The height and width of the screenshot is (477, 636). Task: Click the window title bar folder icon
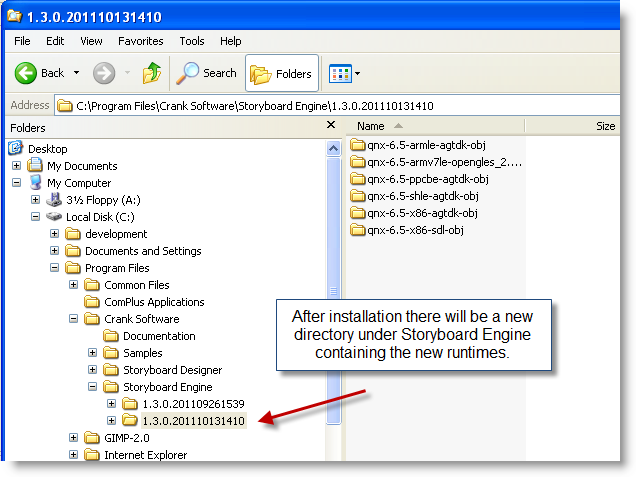(14, 16)
